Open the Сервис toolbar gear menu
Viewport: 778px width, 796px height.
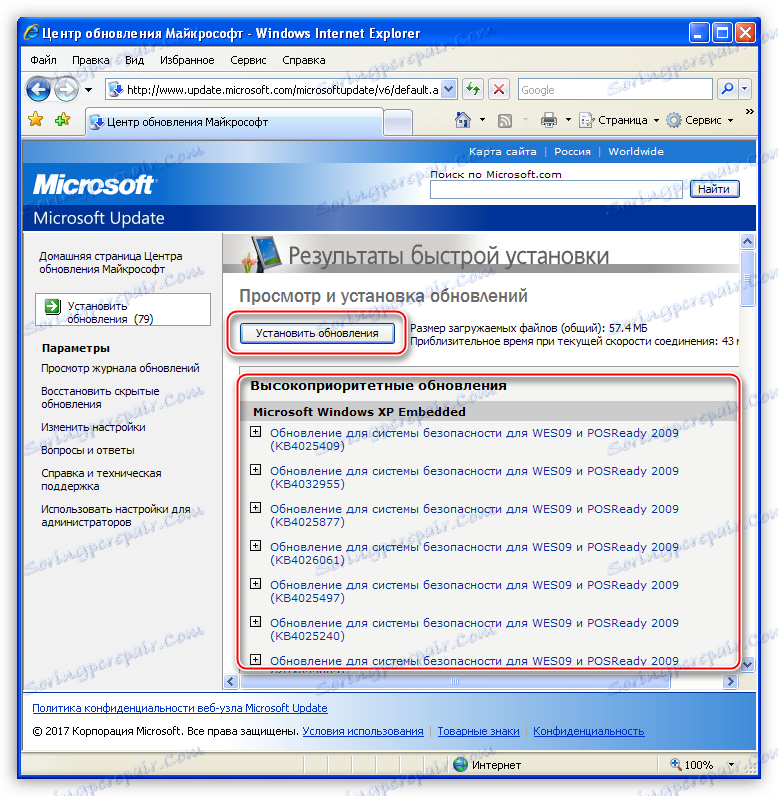[700, 120]
